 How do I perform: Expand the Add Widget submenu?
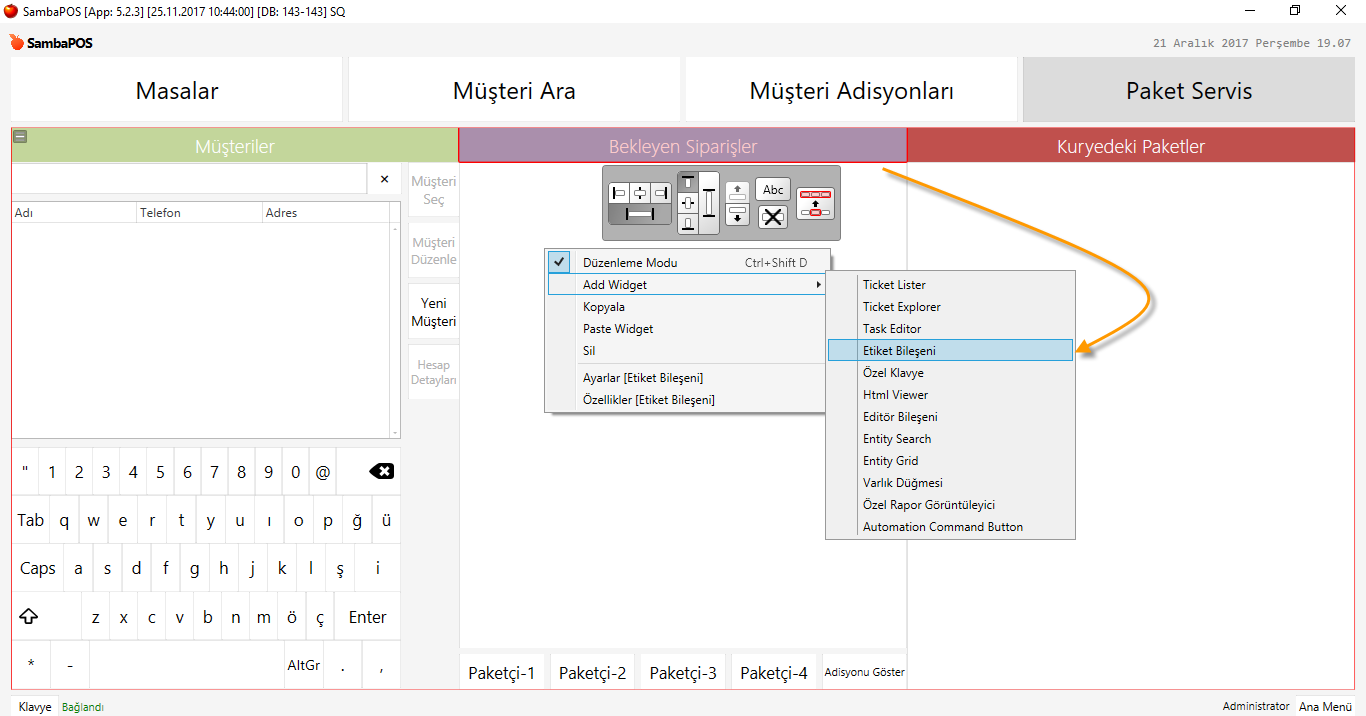pyautogui.click(x=687, y=285)
